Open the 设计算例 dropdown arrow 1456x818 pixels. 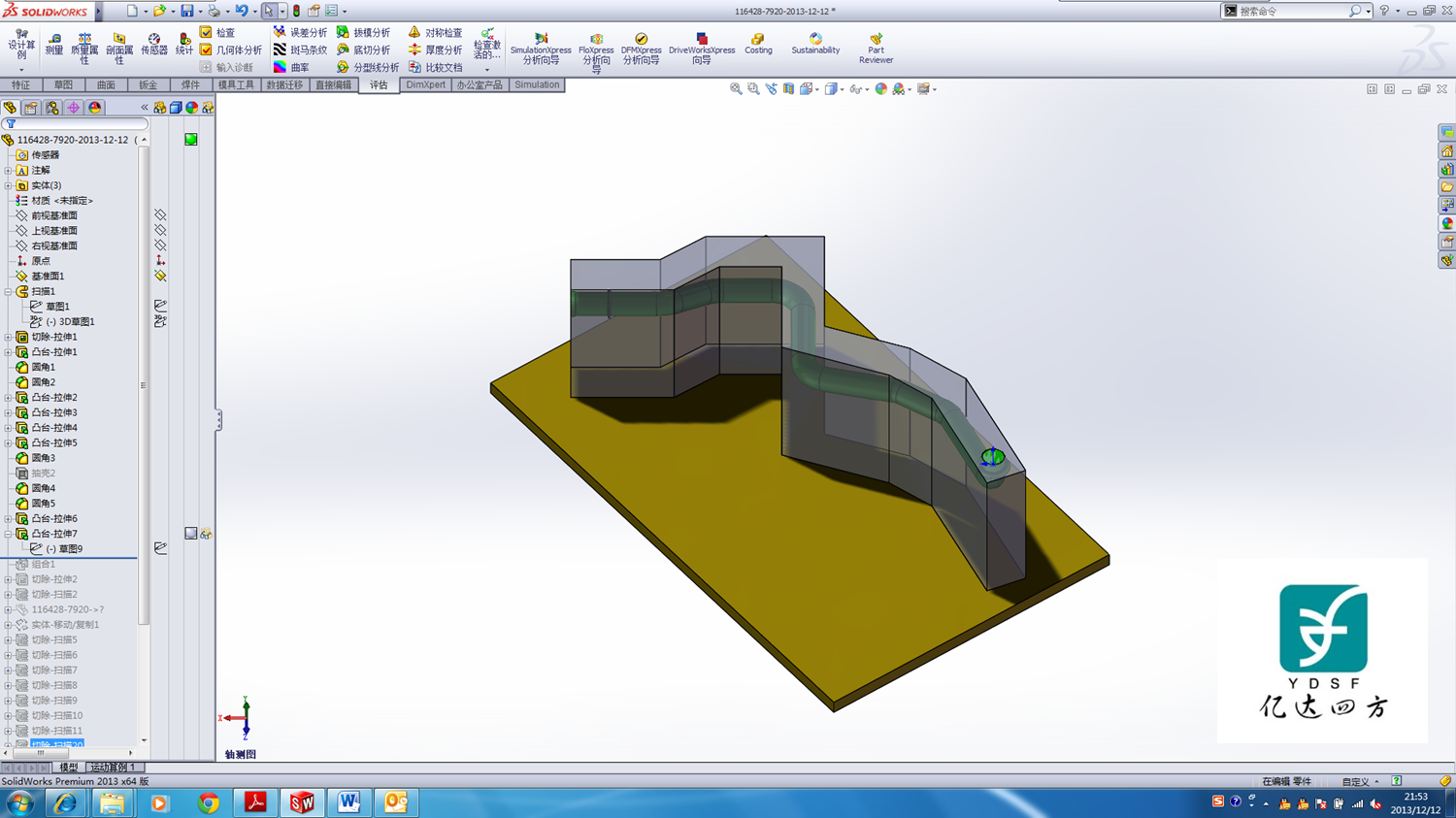point(20,70)
